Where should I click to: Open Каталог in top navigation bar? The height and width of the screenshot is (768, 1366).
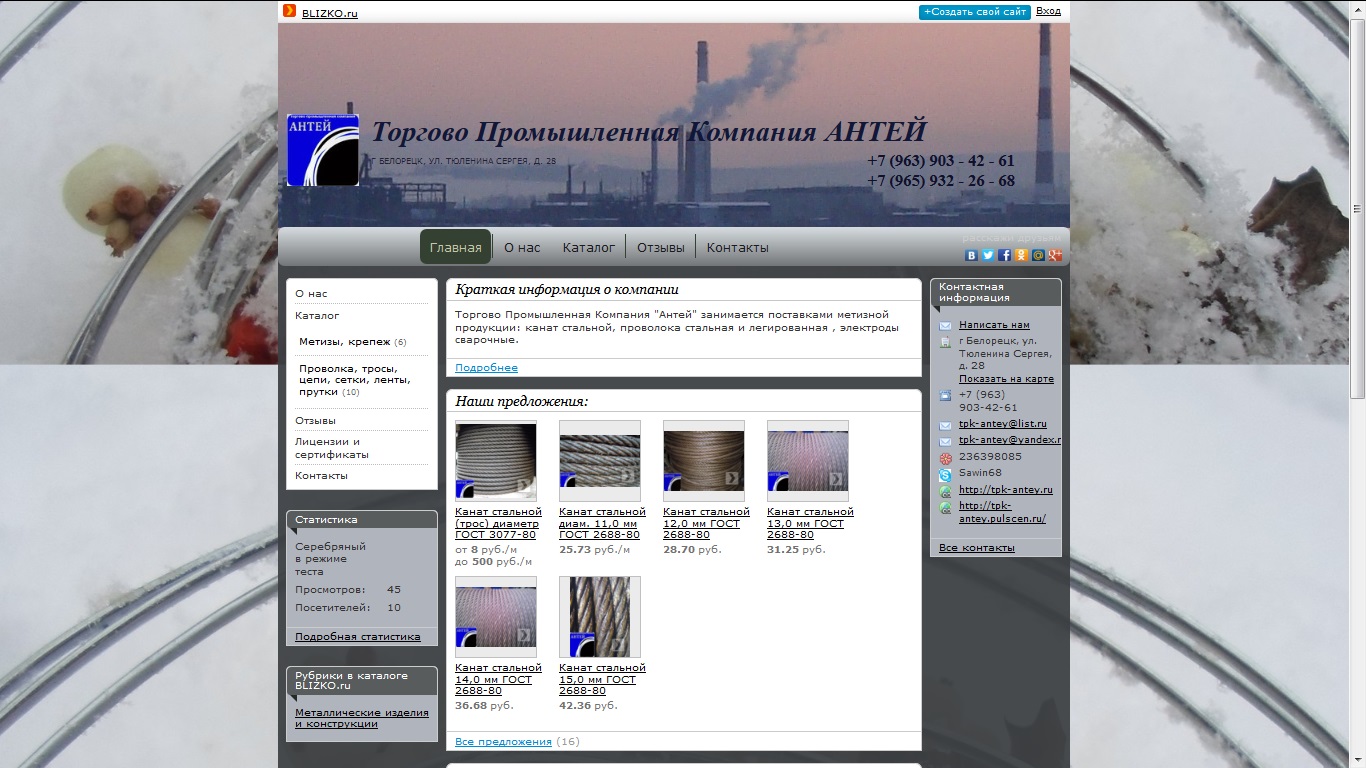point(589,247)
